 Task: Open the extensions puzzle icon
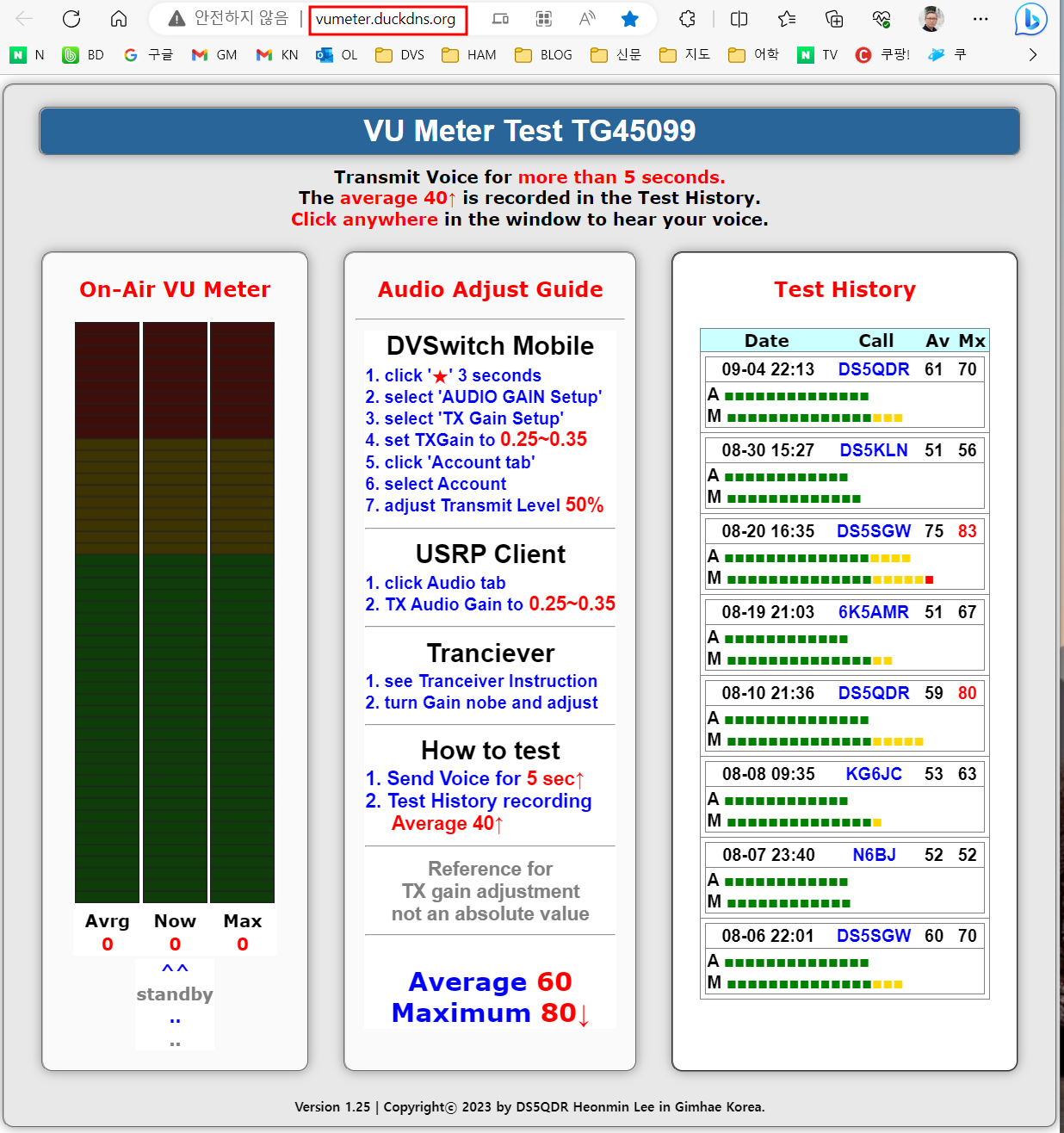pyautogui.click(x=687, y=18)
